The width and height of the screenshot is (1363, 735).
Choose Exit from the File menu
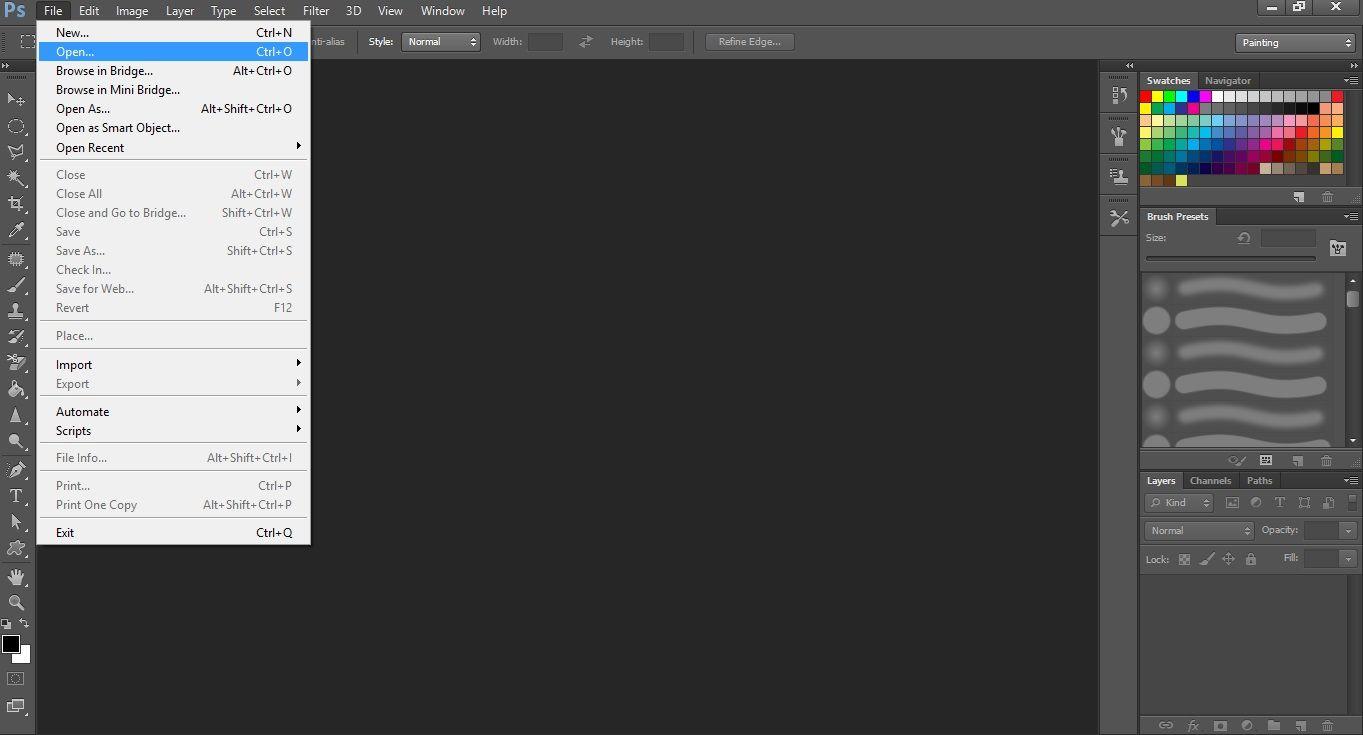point(174,533)
